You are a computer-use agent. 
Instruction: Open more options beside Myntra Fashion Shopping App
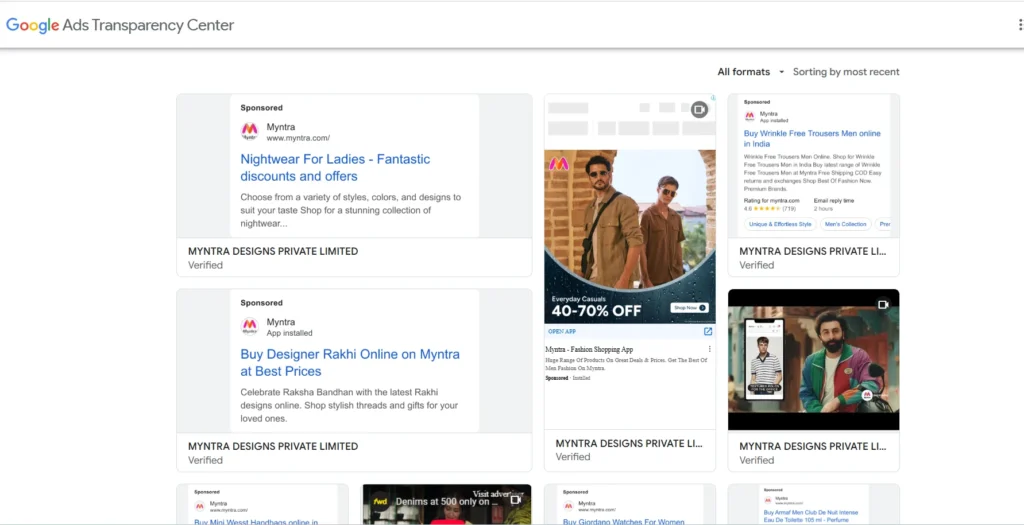tap(709, 349)
